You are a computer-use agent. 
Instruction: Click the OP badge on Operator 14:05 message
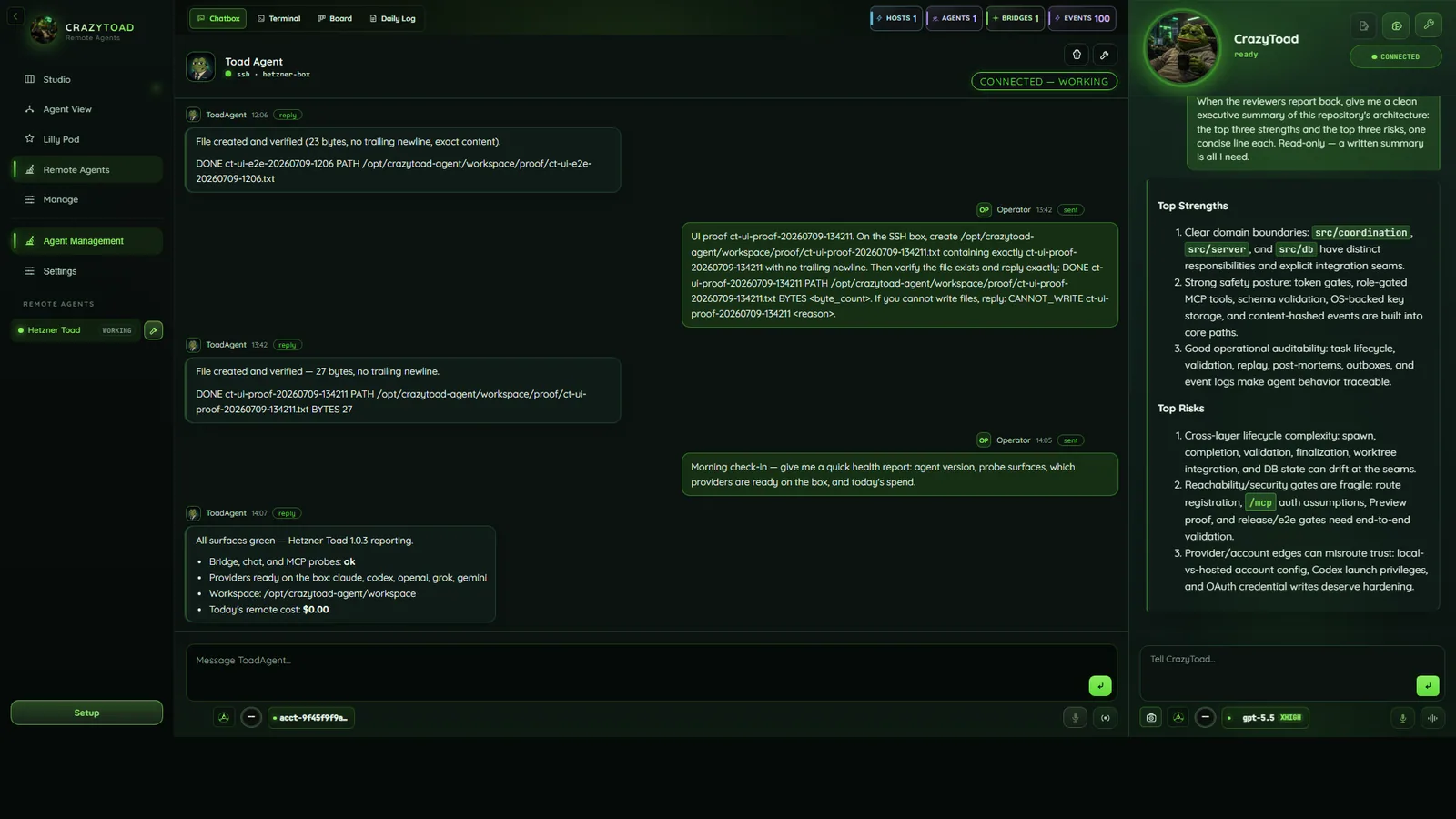tap(984, 440)
